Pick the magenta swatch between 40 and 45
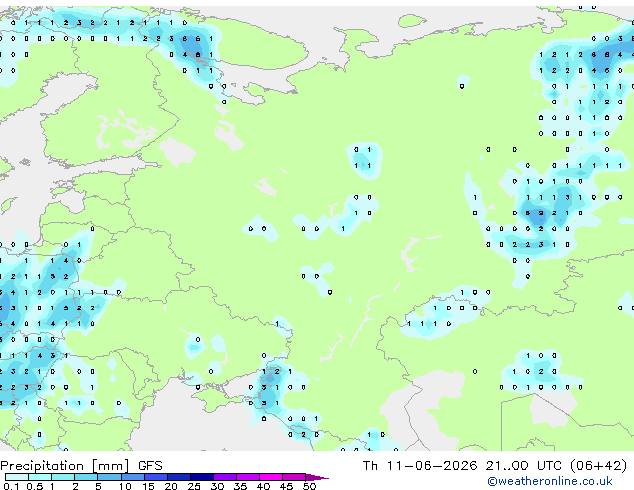634x490 pixels. coord(271,477)
